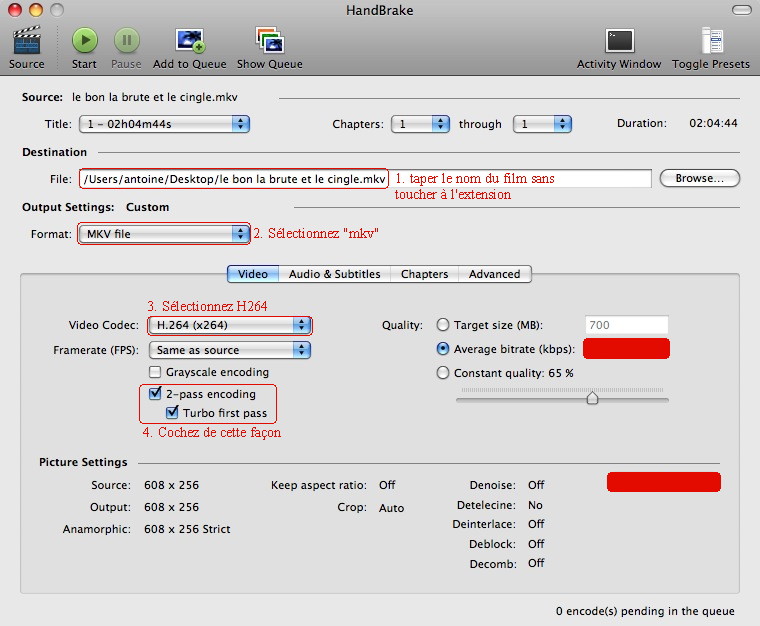This screenshot has height=626, width=760.
Task: Click the Pause icon in toolbar
Action: (x=126, y=41)
